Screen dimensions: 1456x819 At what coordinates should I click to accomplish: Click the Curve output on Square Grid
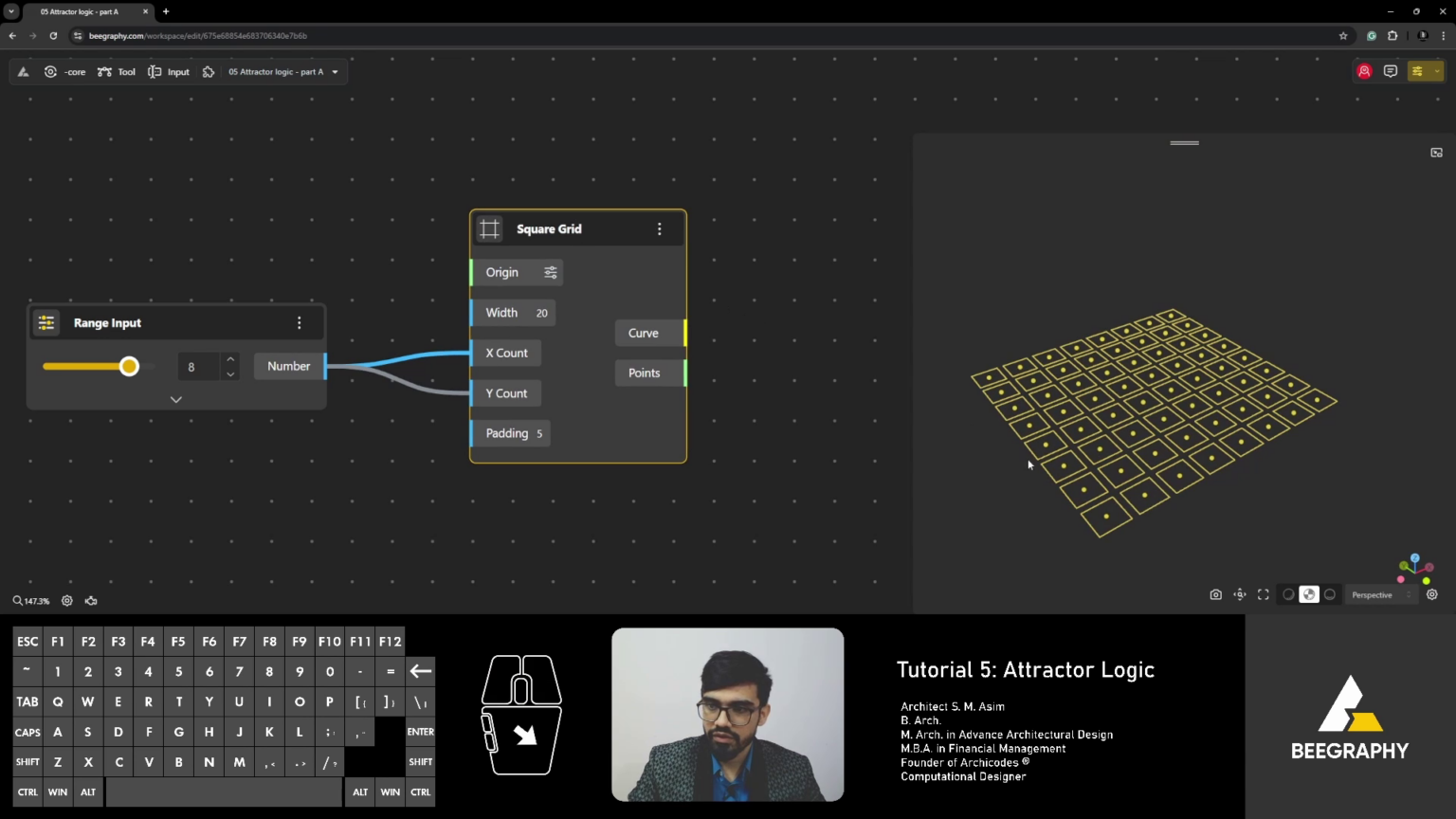pos(644,333)
